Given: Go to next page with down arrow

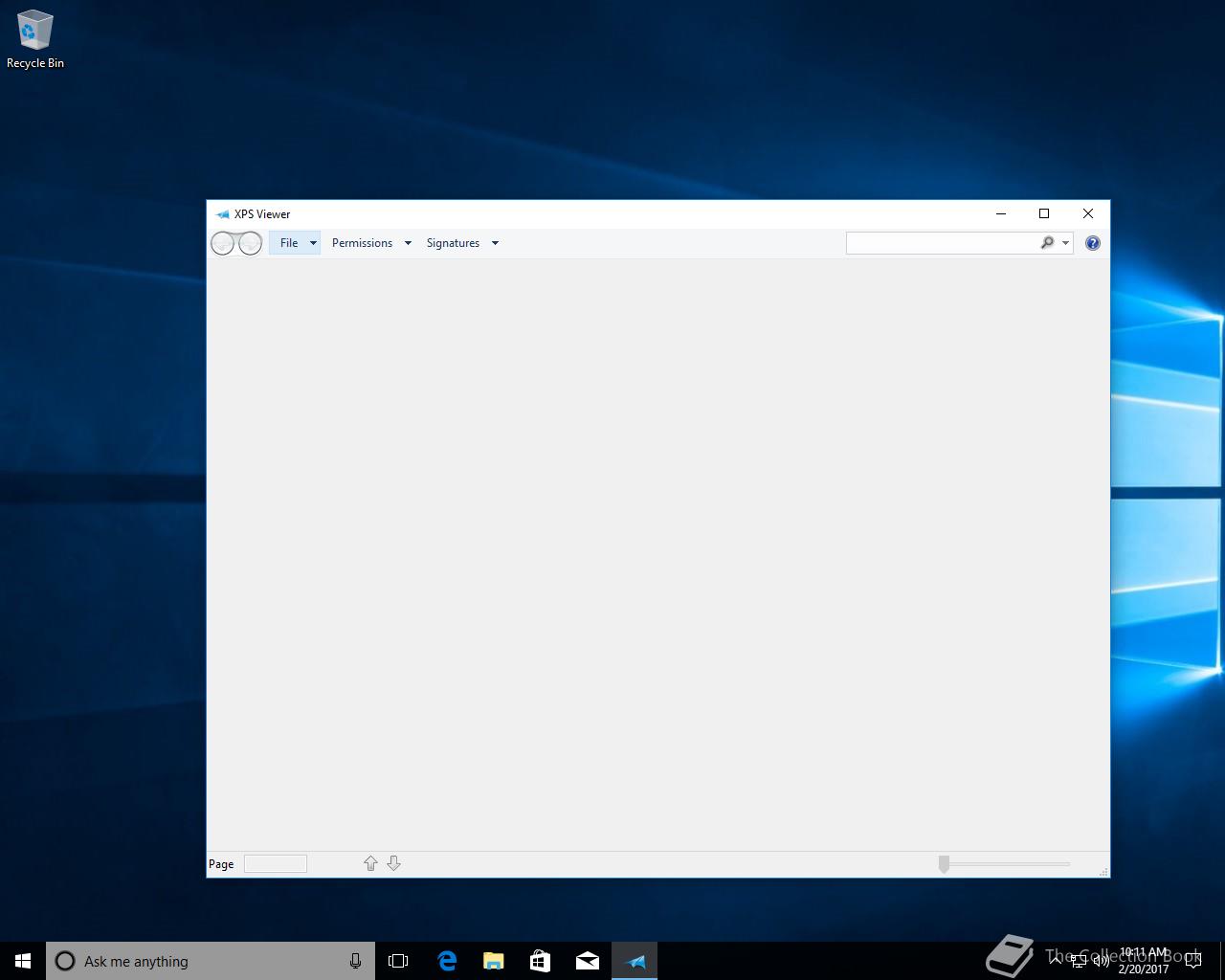Looking at the screenshot, I should click(x=393, y=863).
